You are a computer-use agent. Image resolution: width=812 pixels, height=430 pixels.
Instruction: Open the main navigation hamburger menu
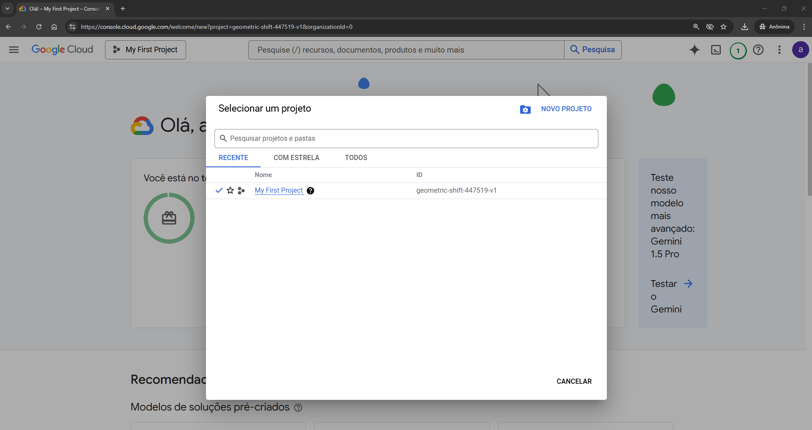14,50
